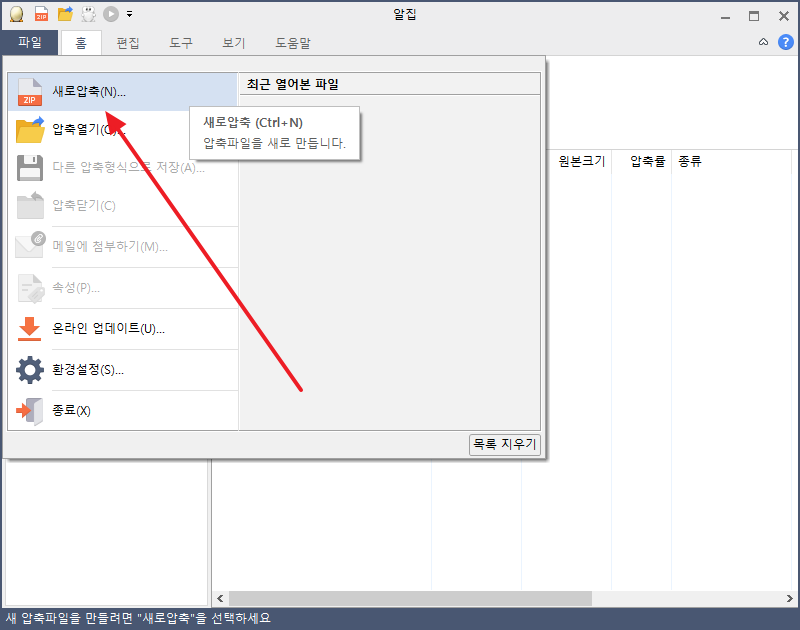This screenshot has width=800, height=630.
Task: Open the quick access toolbar customize dropdown
Action: pos(130,14)
